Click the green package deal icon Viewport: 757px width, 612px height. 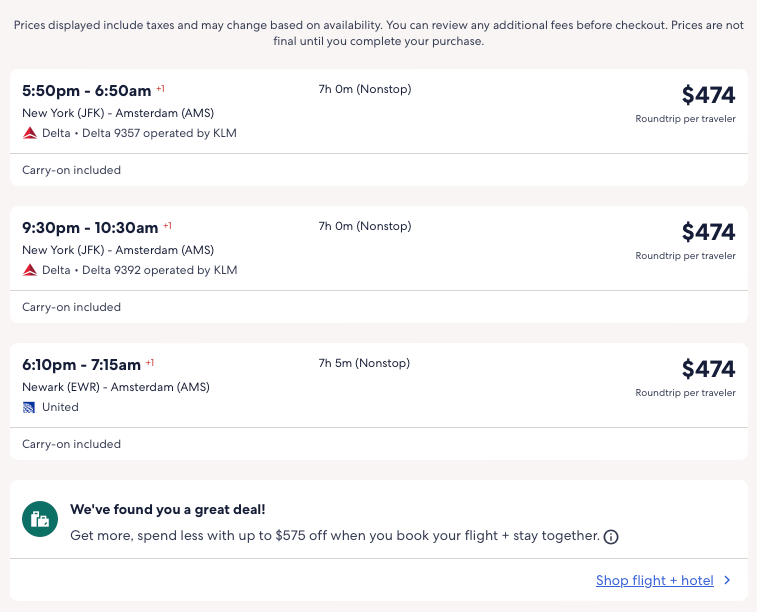(40, 518)
